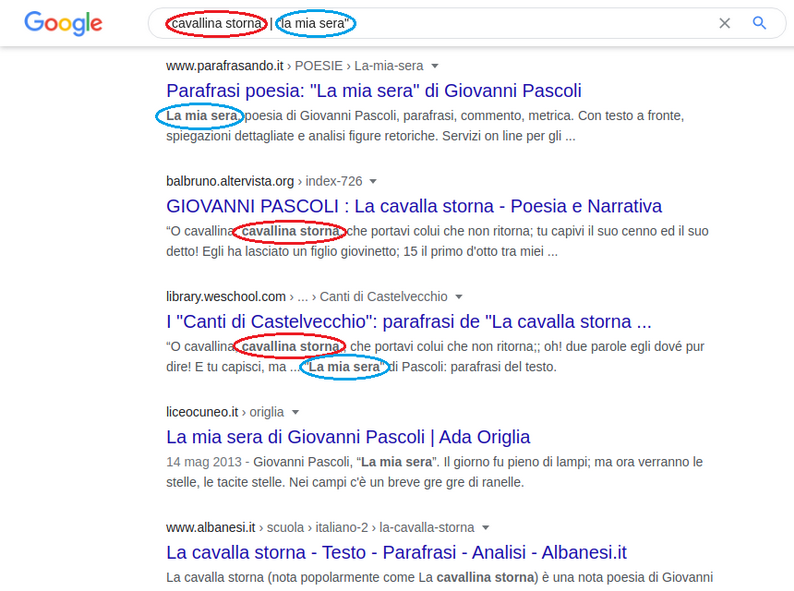Open the www.albanesi.it result dropdown arrow
Viewport: 794px width, 591px height.
pos(486,528)
